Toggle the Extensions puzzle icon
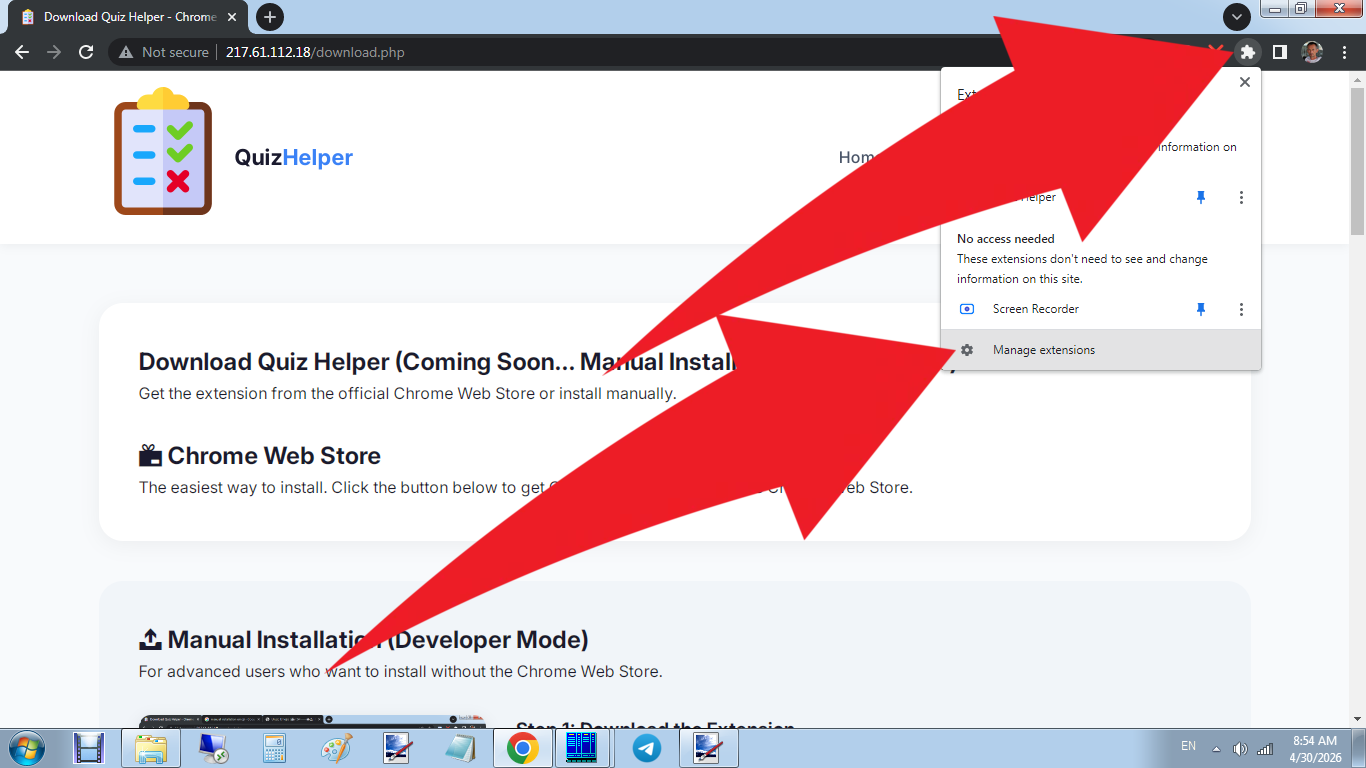Image resolution: width=1366 pixels, height=768 pixels. [1247, 52]
